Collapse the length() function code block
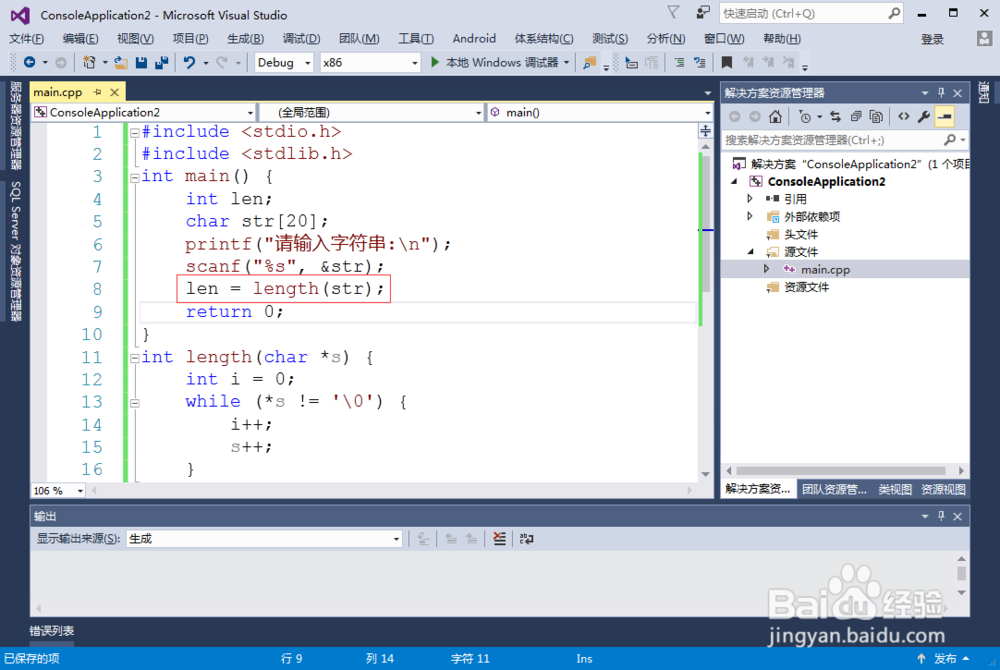 pyautogui.click(x=135, y=358)
